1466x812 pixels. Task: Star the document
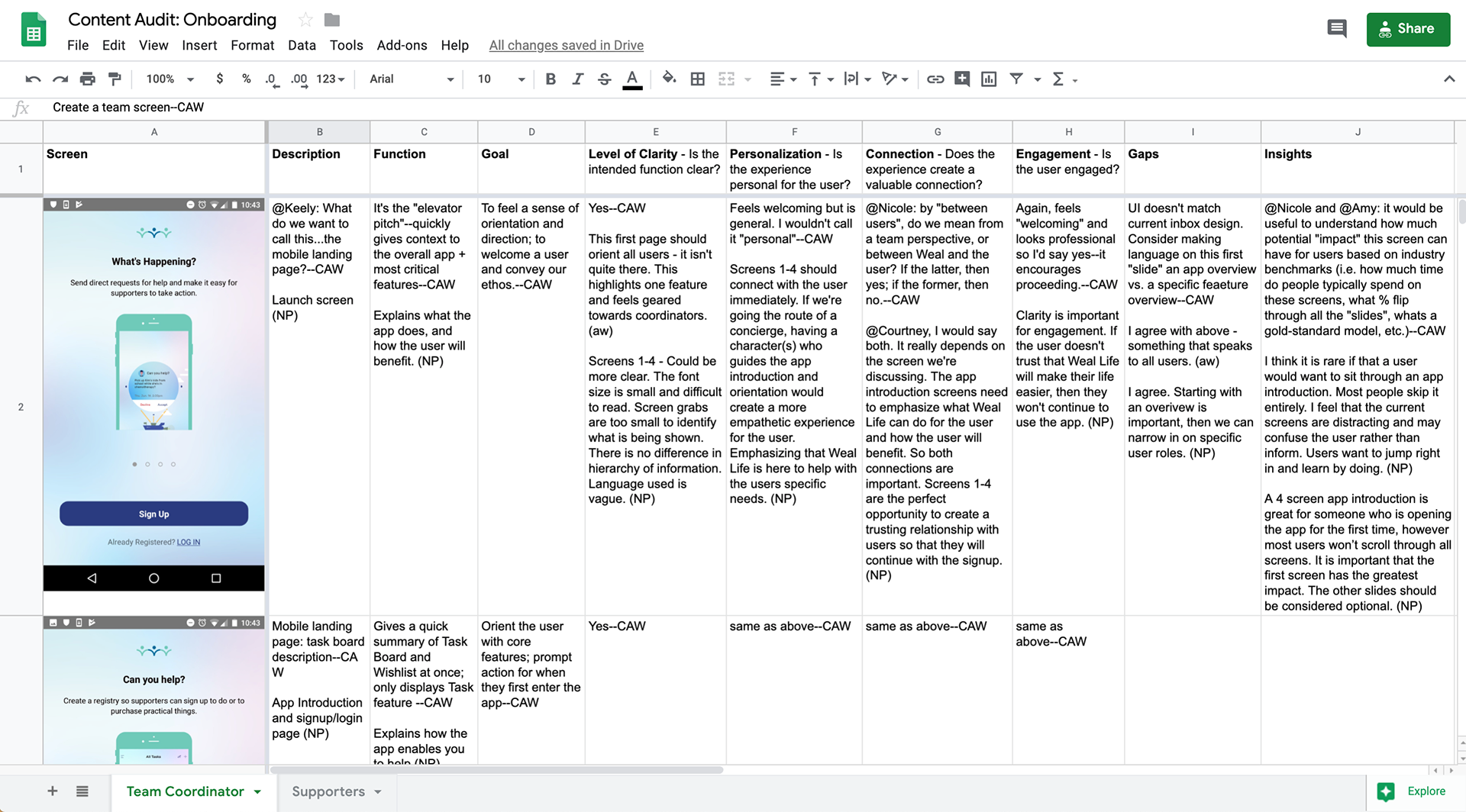[x=305, y=20]
